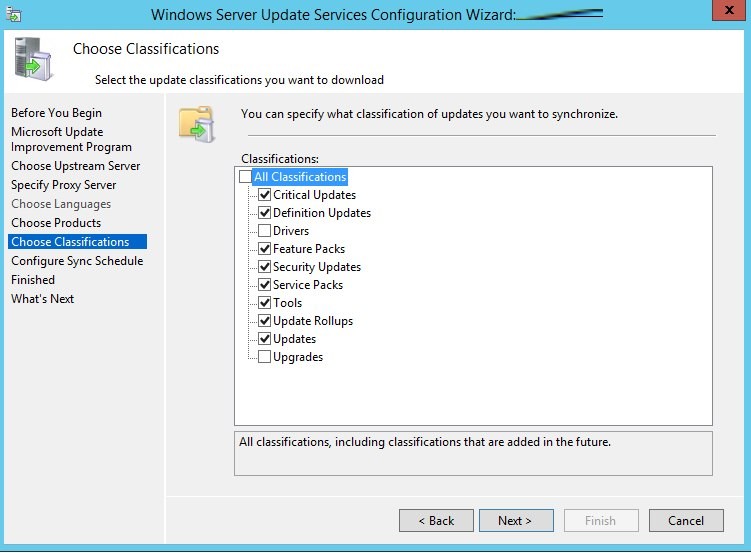751x553 pixels.
Task: Uncheck the Definition Updates checkbox
Action: pyautogui.click(x=265, y=213)
